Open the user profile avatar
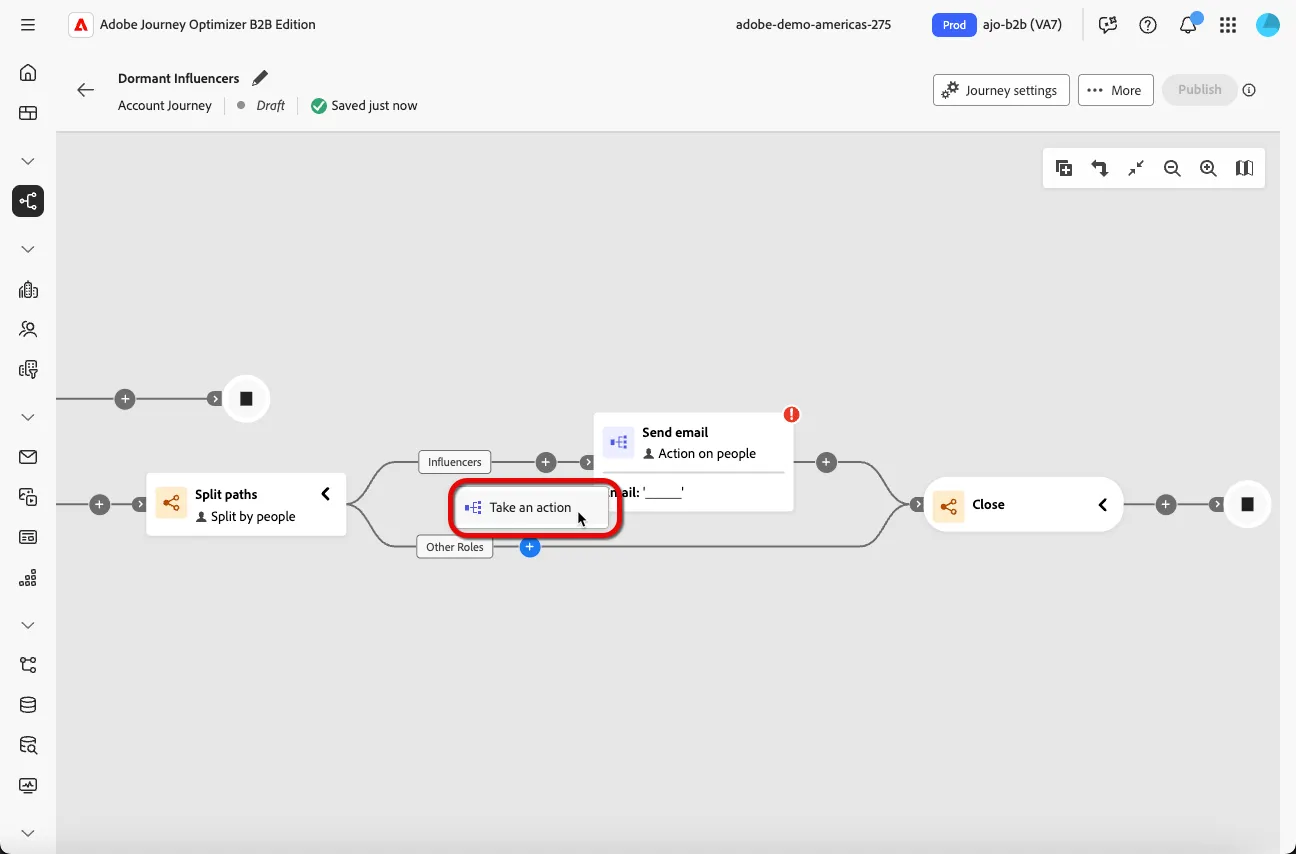The image size is (1296, 854). pyautogui.click(x=1268, y=25)
